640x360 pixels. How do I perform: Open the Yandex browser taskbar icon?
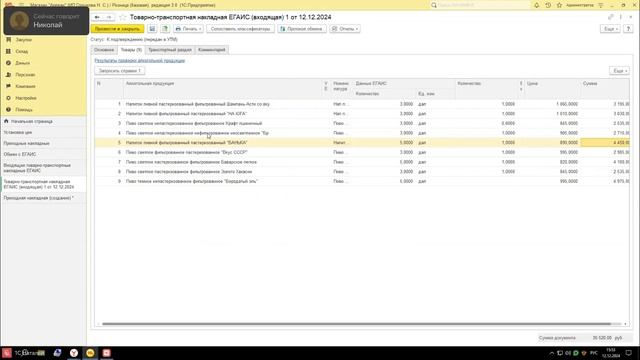coord(74,353)
